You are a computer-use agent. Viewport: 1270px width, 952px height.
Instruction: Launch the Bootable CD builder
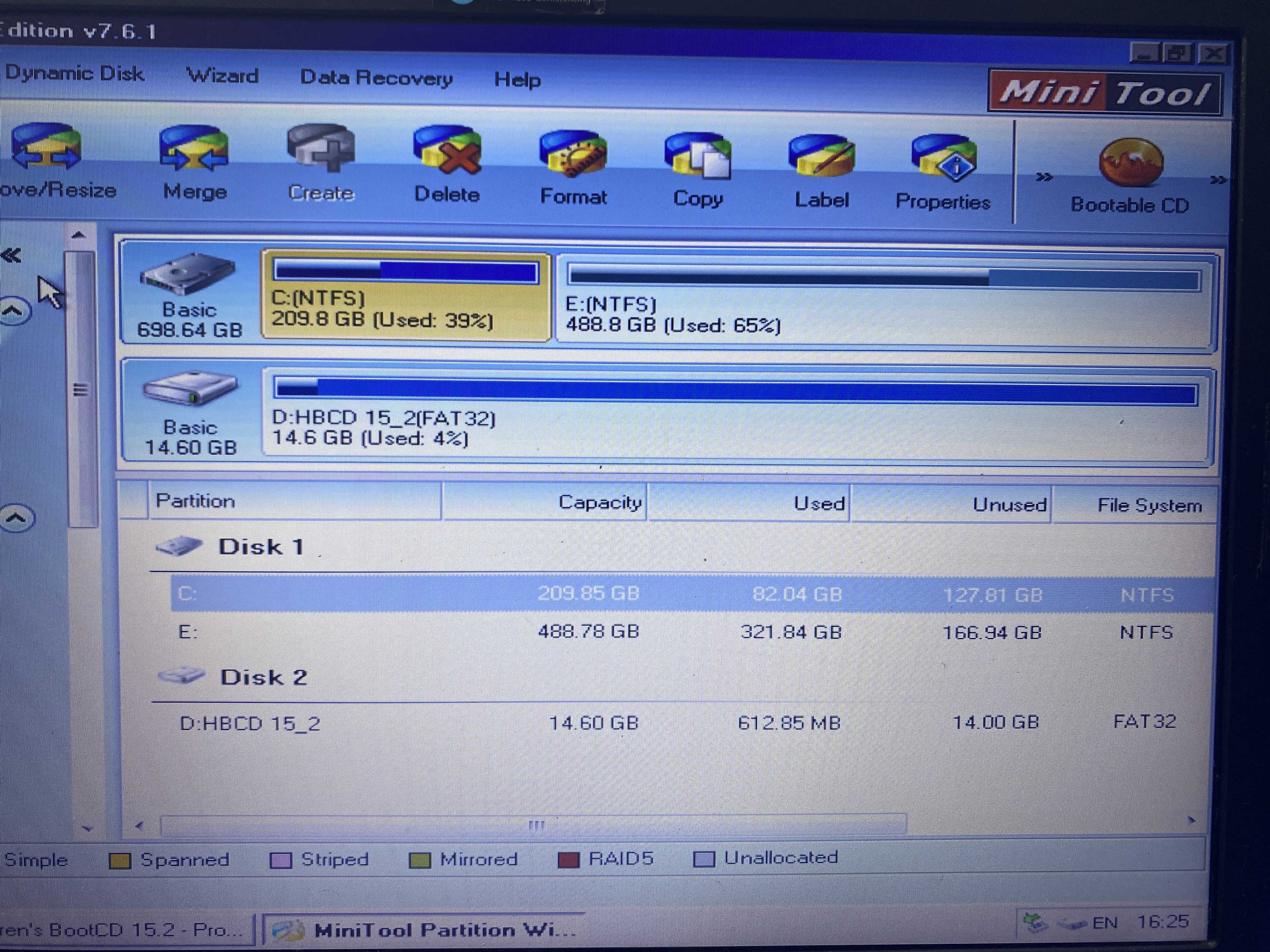pos(1130,177)
